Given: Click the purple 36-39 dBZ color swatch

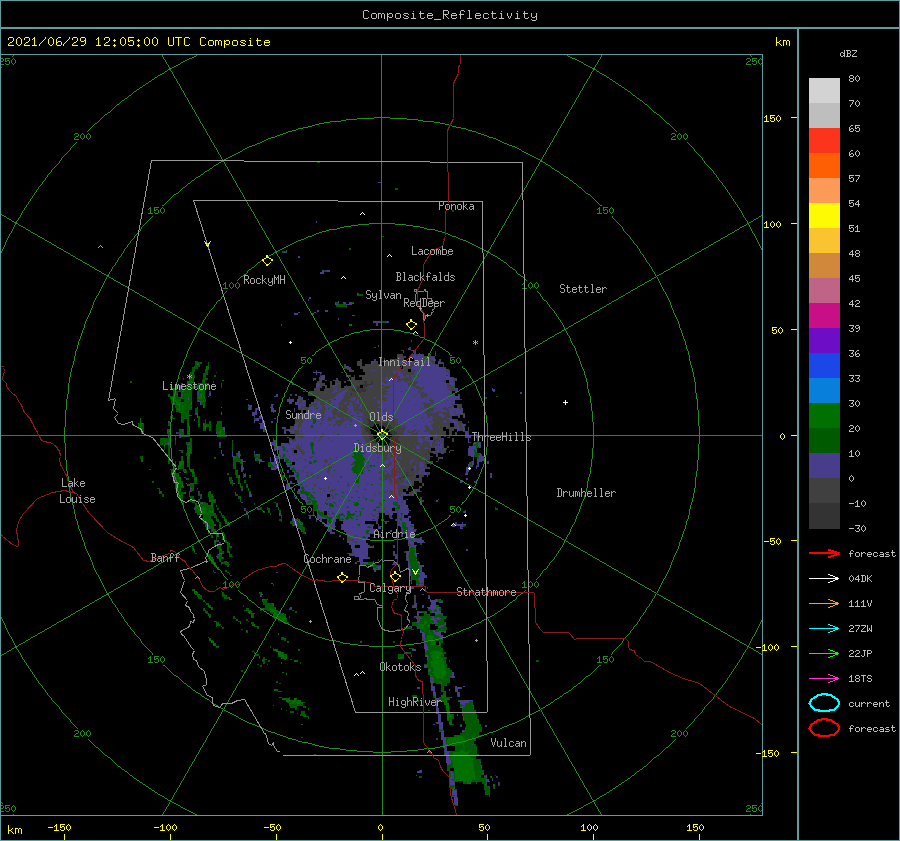Looking at the screenshot, I should click(824, 340).
